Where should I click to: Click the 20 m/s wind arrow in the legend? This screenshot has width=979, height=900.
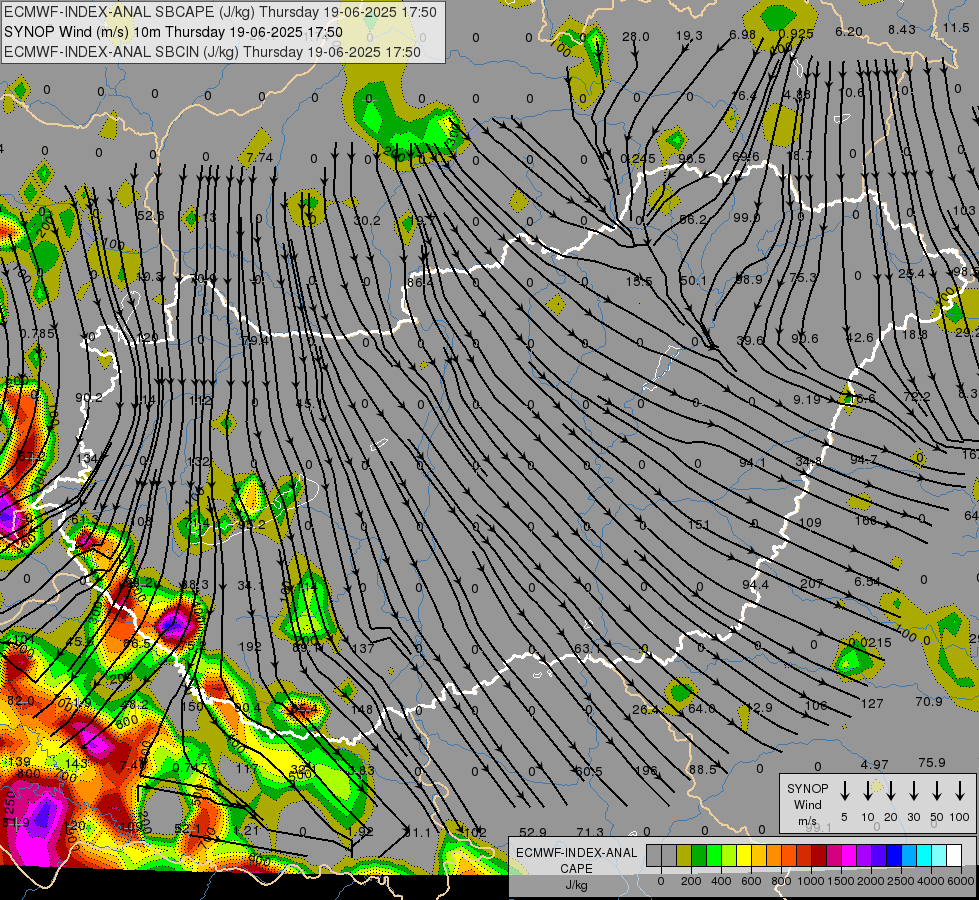pos(891,791)
